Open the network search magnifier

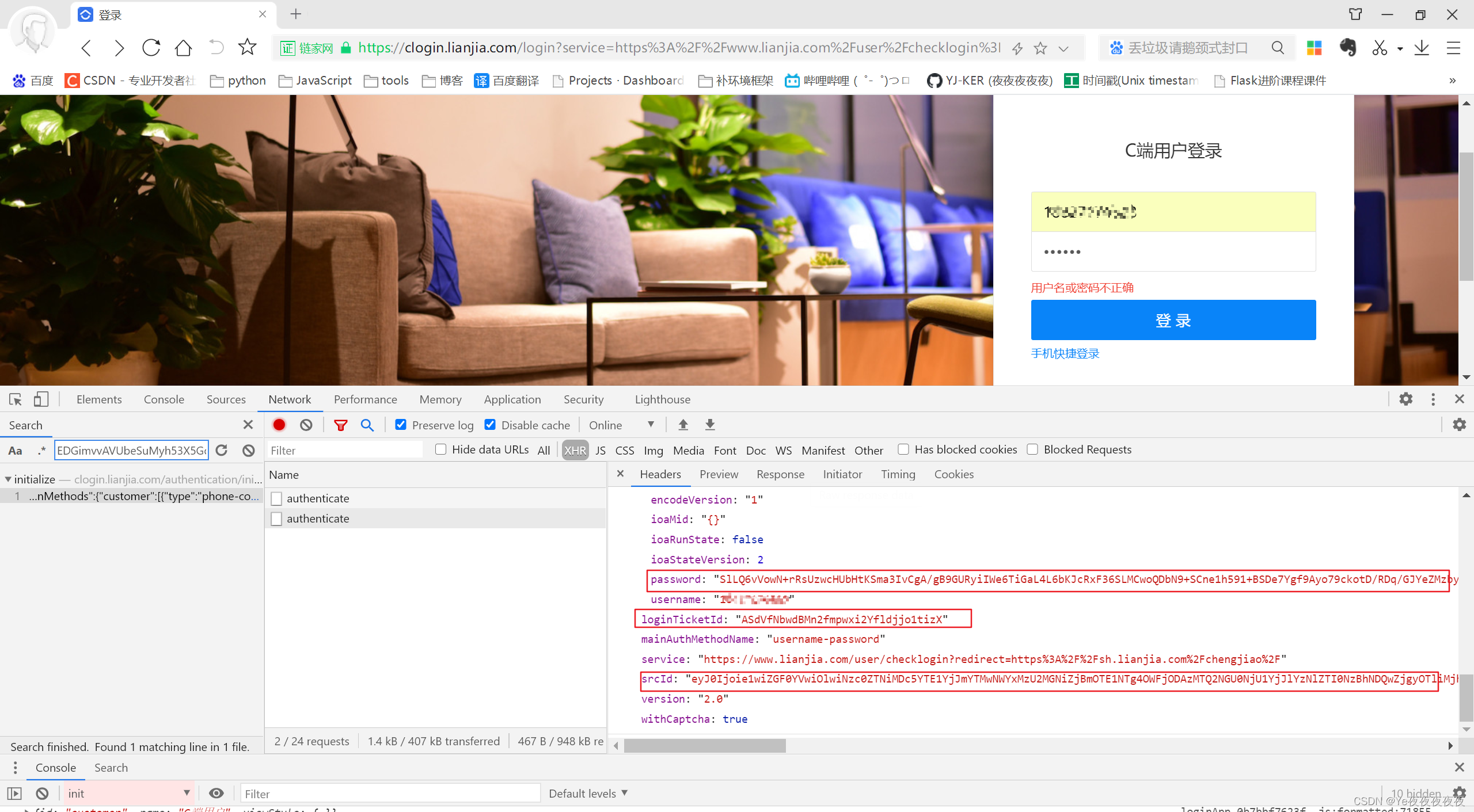click(367, 425)
